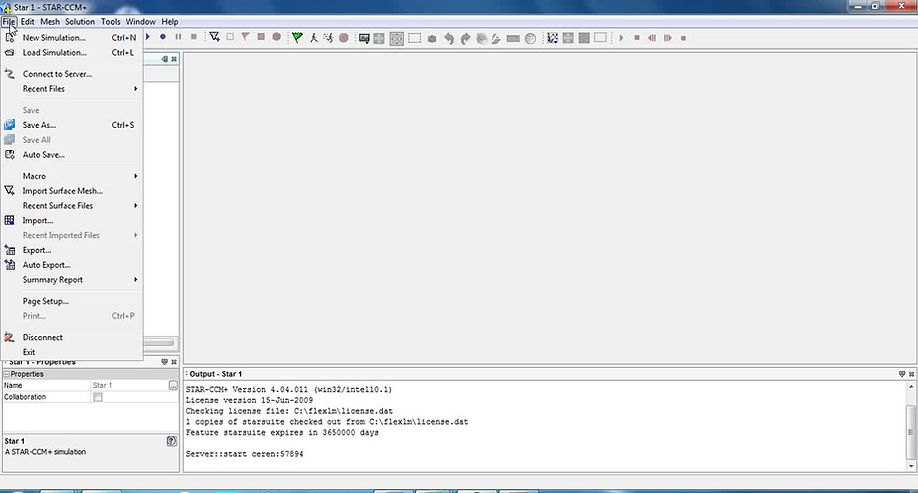Choose New Simulation from File menu
The width and height of the screenshot is (918, 493).
[x=72, y=37]
